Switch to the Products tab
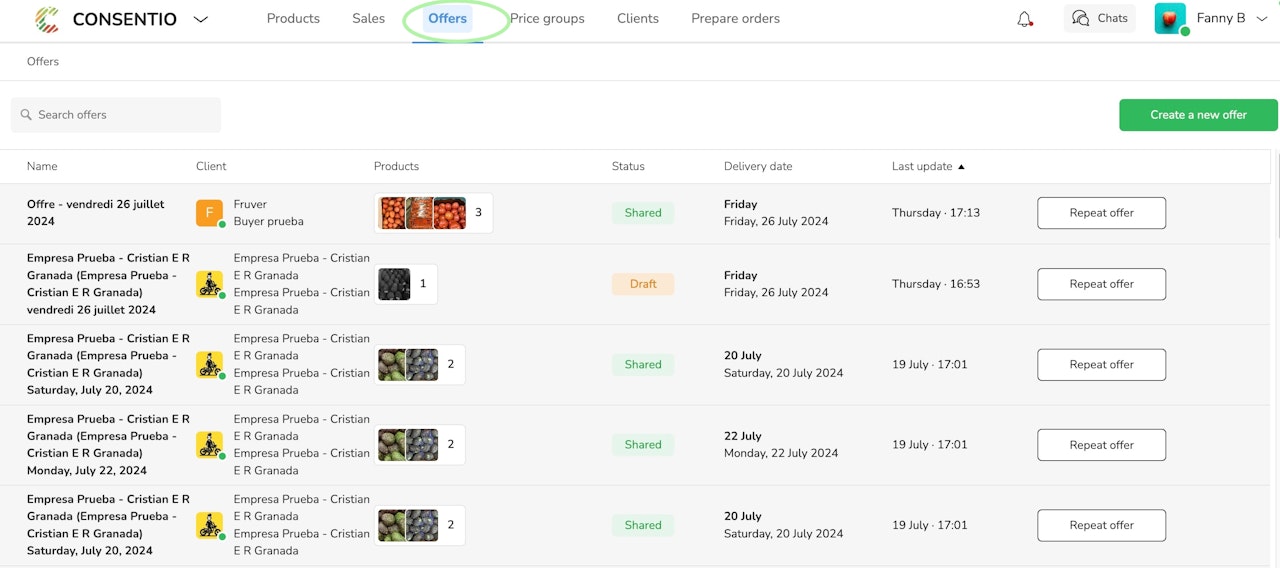 pyautogui.click(x=293, y=19)
